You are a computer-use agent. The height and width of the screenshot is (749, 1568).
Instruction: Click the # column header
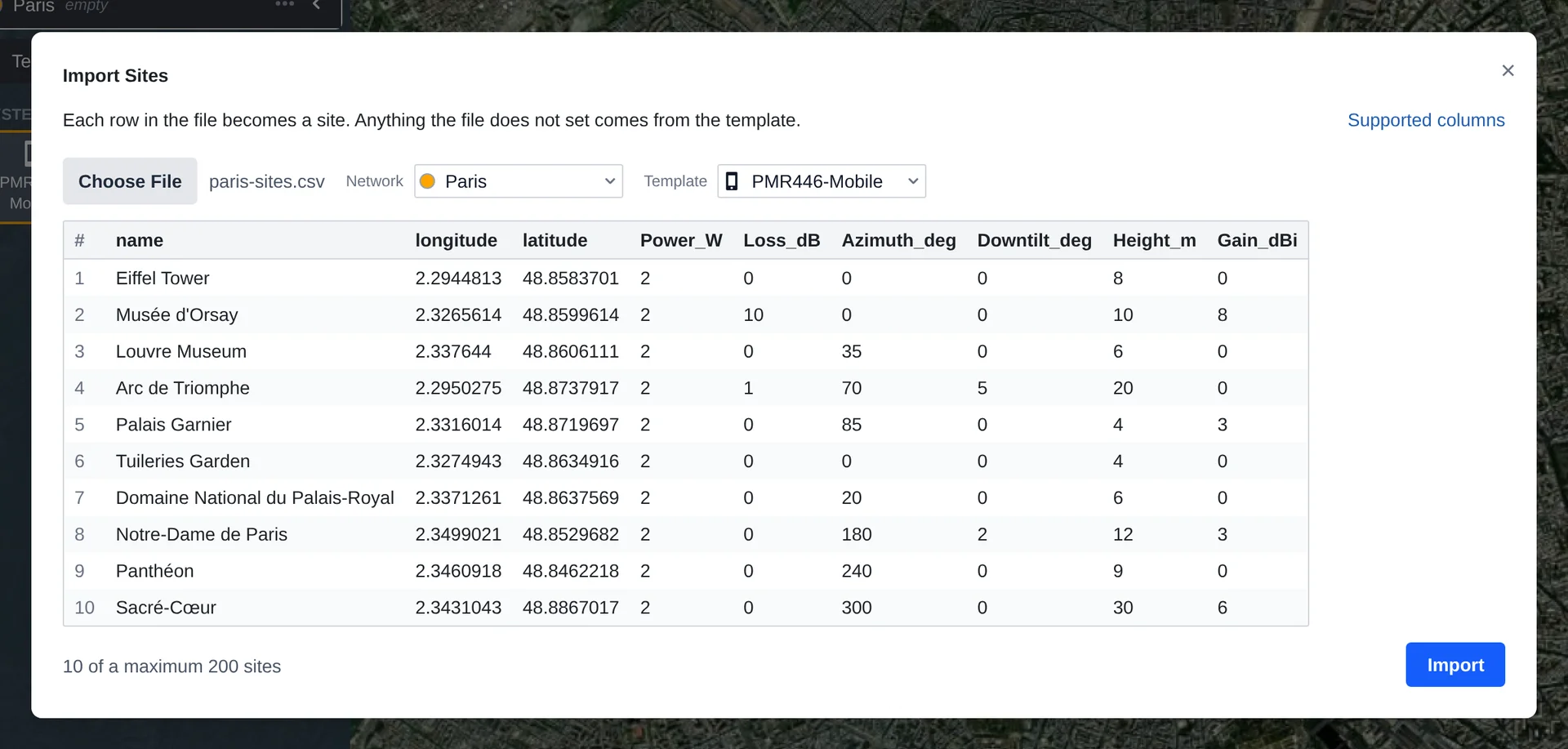(x=79, y=240)
